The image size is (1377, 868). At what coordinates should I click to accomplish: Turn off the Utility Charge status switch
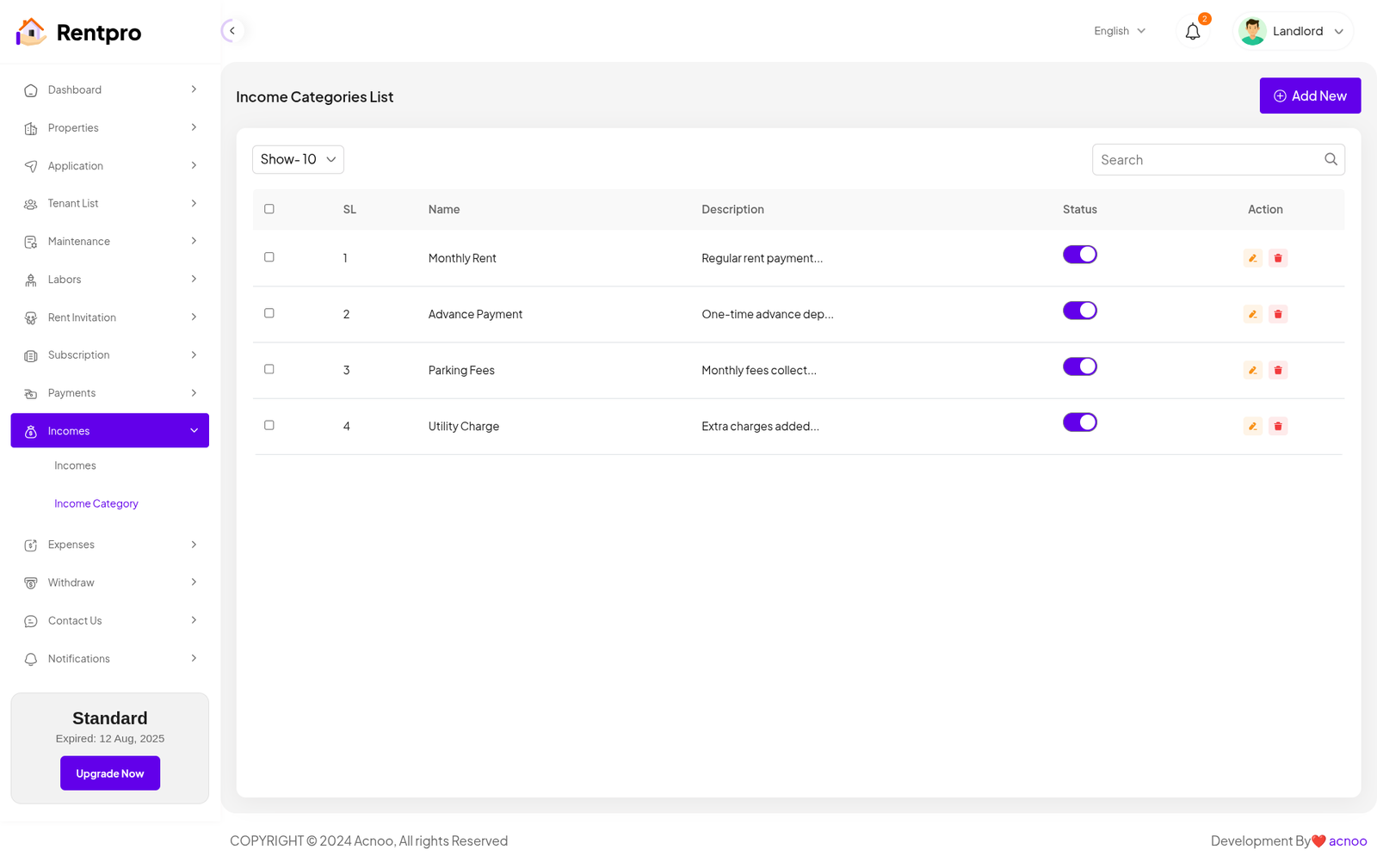coord(1079,422)
